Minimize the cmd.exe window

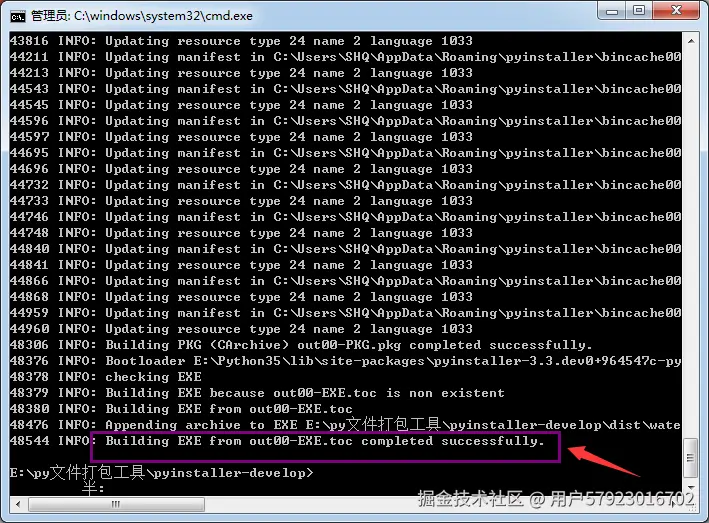tap(612, 11)
